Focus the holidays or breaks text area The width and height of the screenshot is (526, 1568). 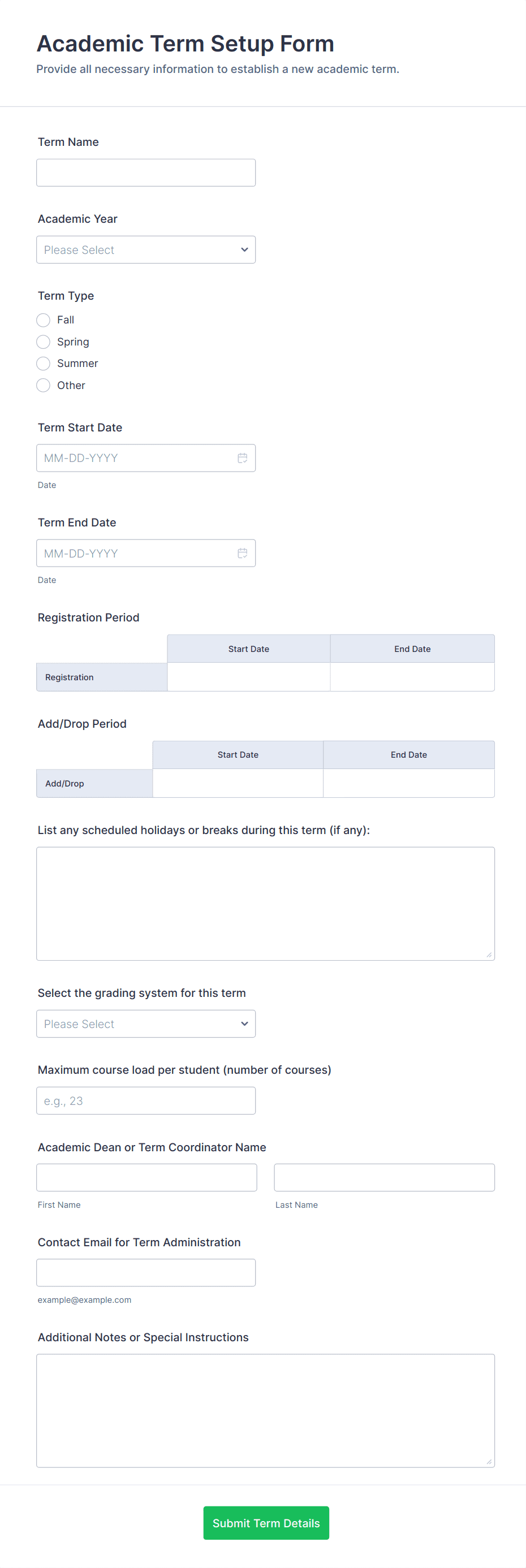(x=265, y=903)
